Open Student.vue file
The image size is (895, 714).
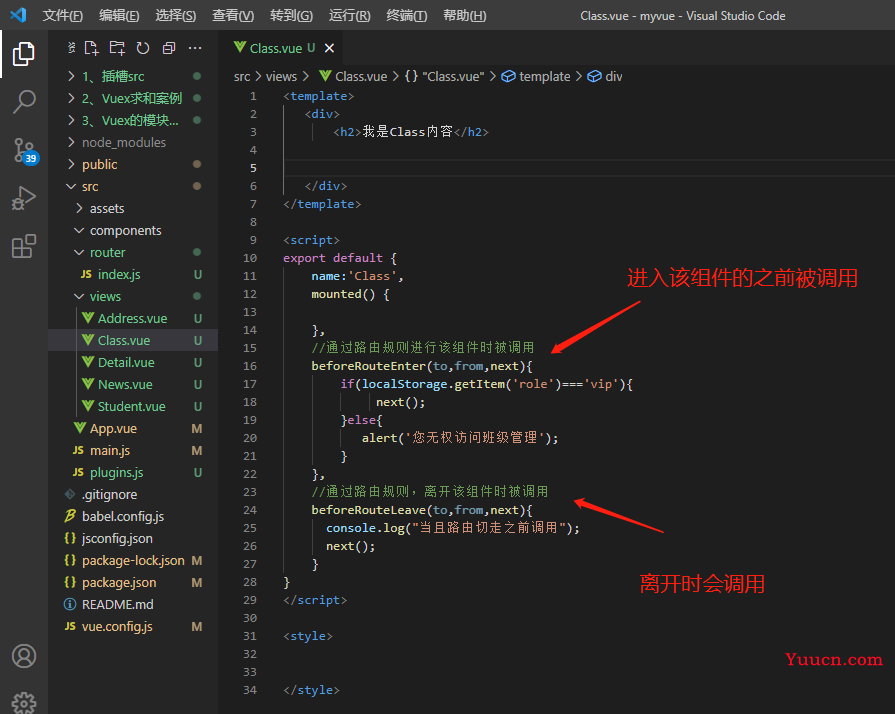coord(133,406)
